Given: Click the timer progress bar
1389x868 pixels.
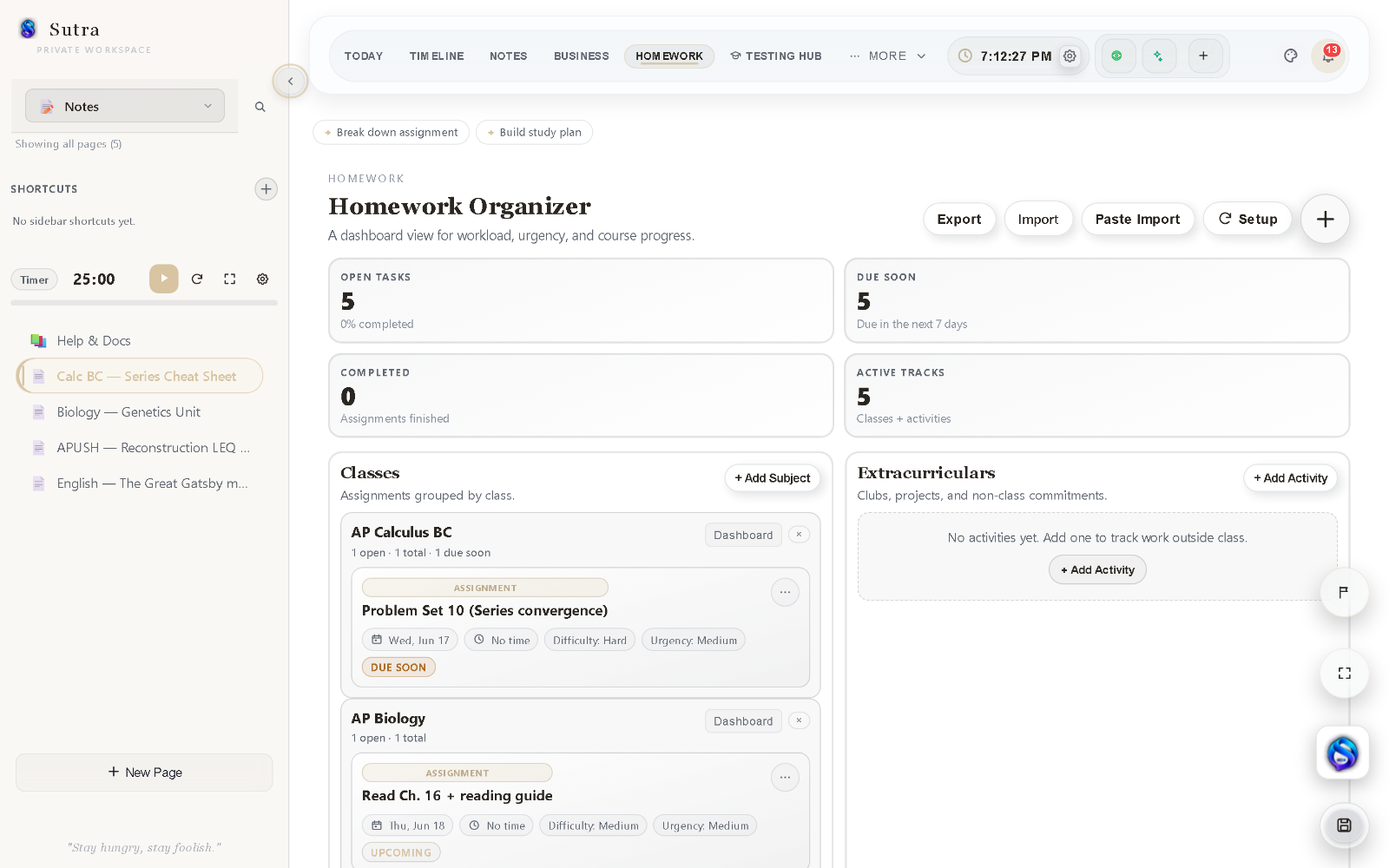Looking at the screenshot, I should 144,303.
